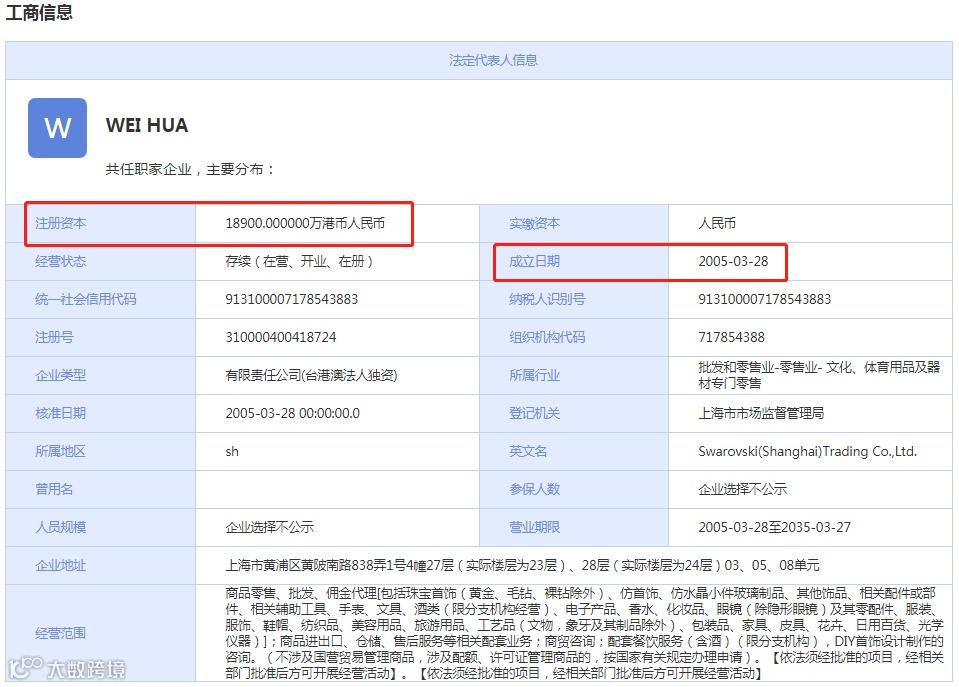Screen dimensions: 959x687
Task: Click the 所属地区 label
Action: [x=61, y=451]
